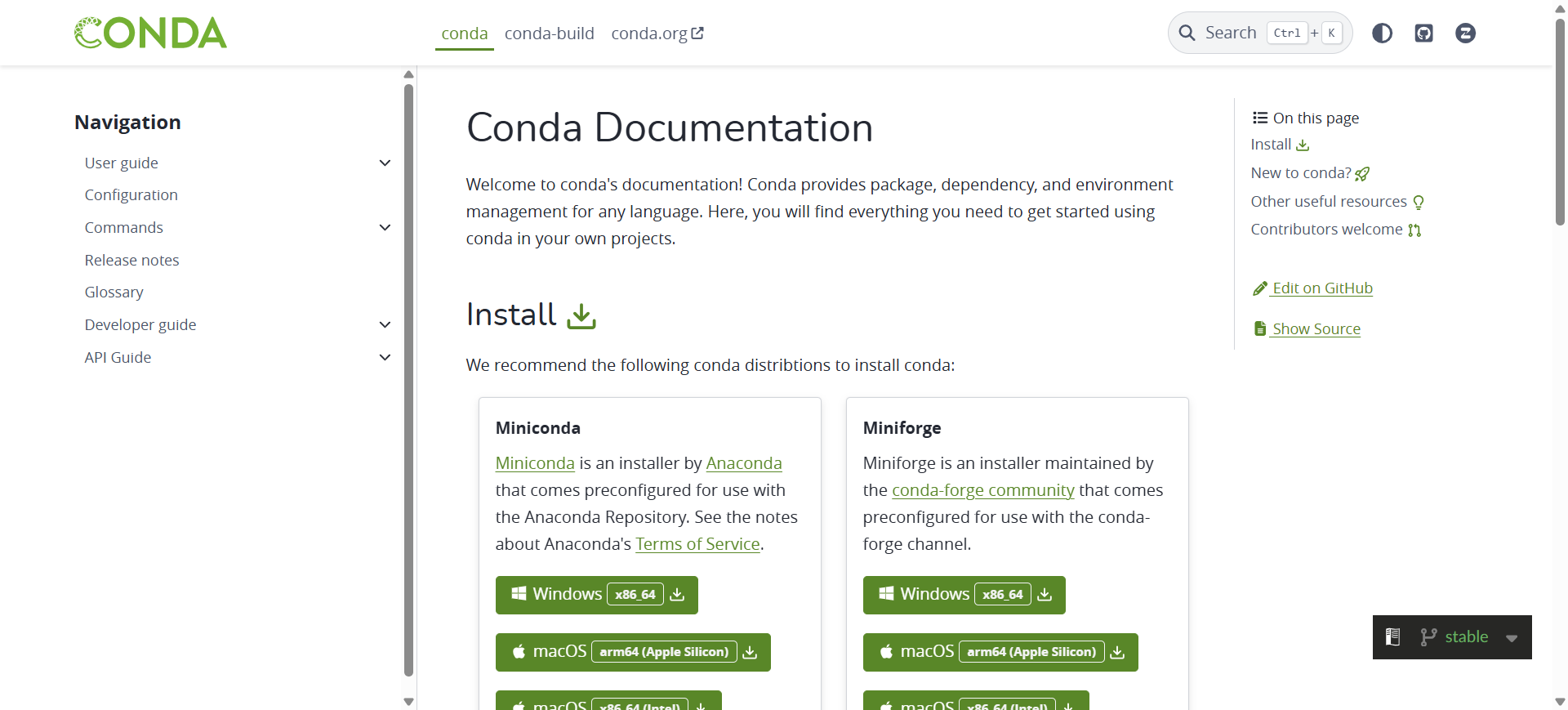This screenshot has height=710, width=1568.
Task: Click the page scrollbar thumb
Action: (1560, 123)
